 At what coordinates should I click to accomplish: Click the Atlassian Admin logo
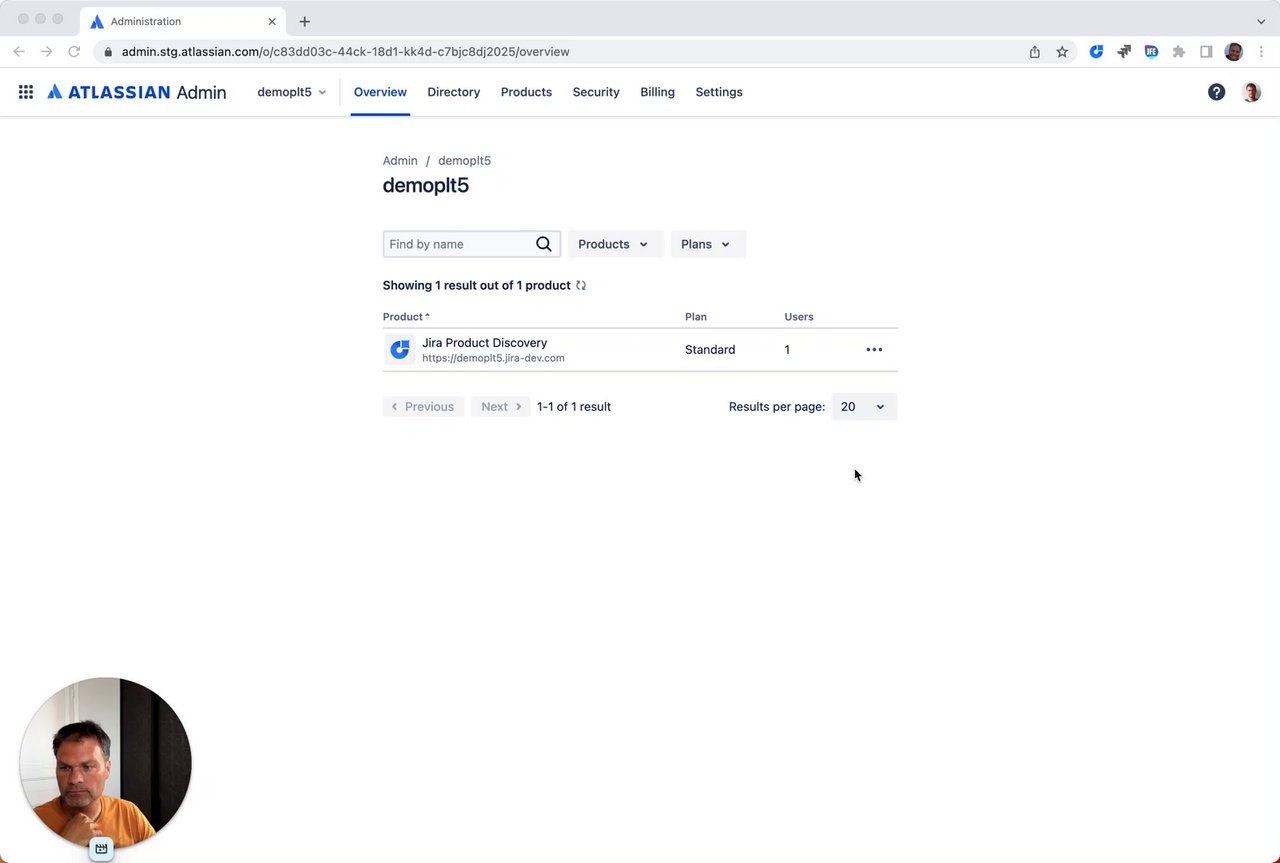click(x=137, y=92)
